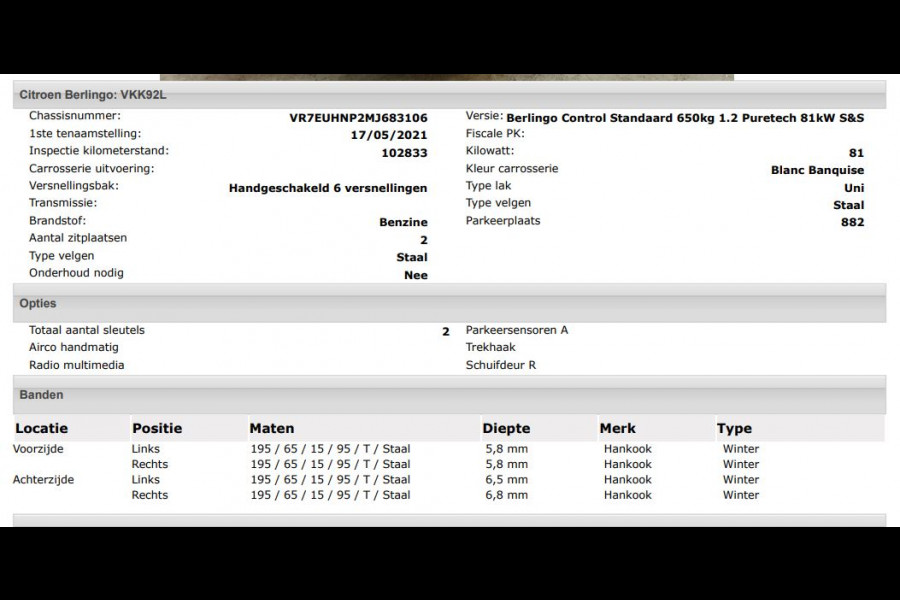Click the Citroen Berlingo: VKK92L section header
Viewport: 900px width, 600px height.
(x=449, y=95)
